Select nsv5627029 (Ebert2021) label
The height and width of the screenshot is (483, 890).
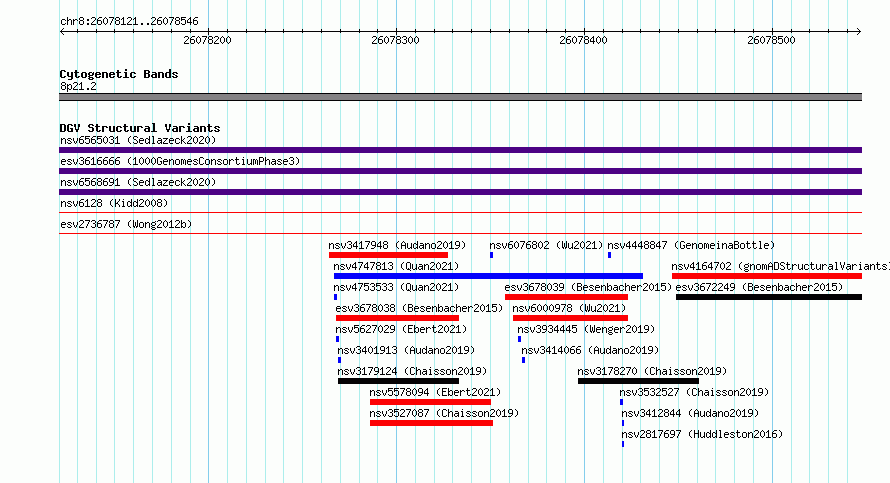coord(401,329)
